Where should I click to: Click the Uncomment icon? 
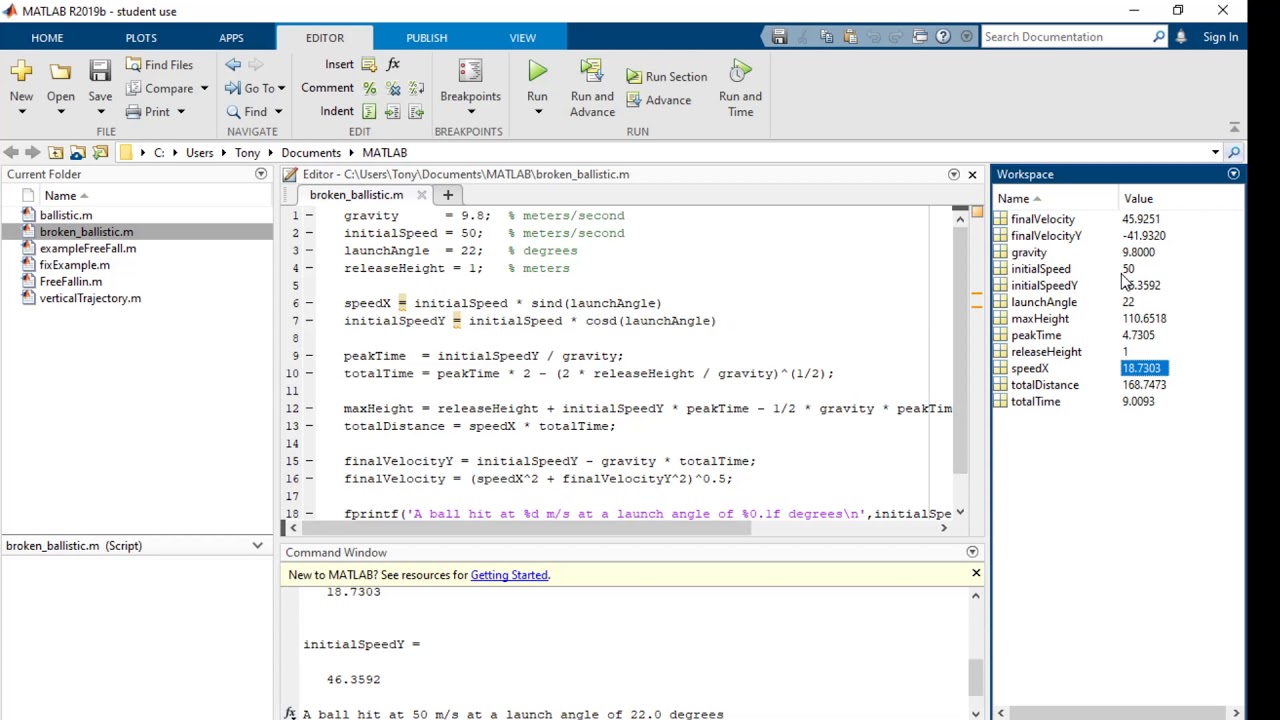click(393, 88)
